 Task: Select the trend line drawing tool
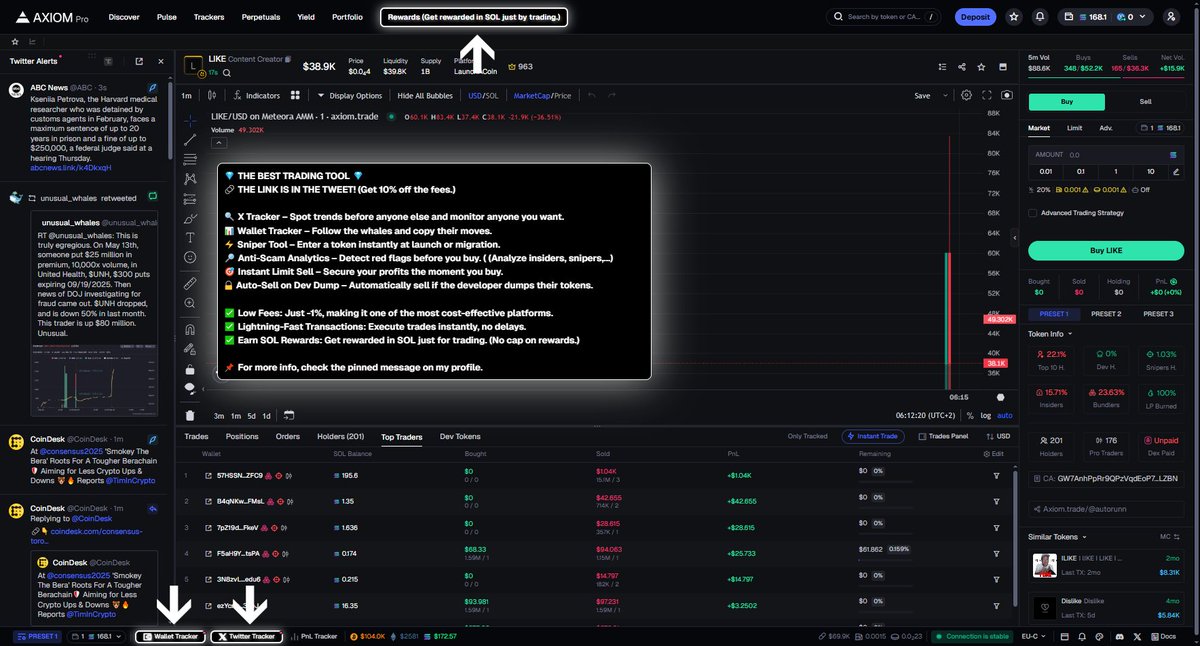190,139
